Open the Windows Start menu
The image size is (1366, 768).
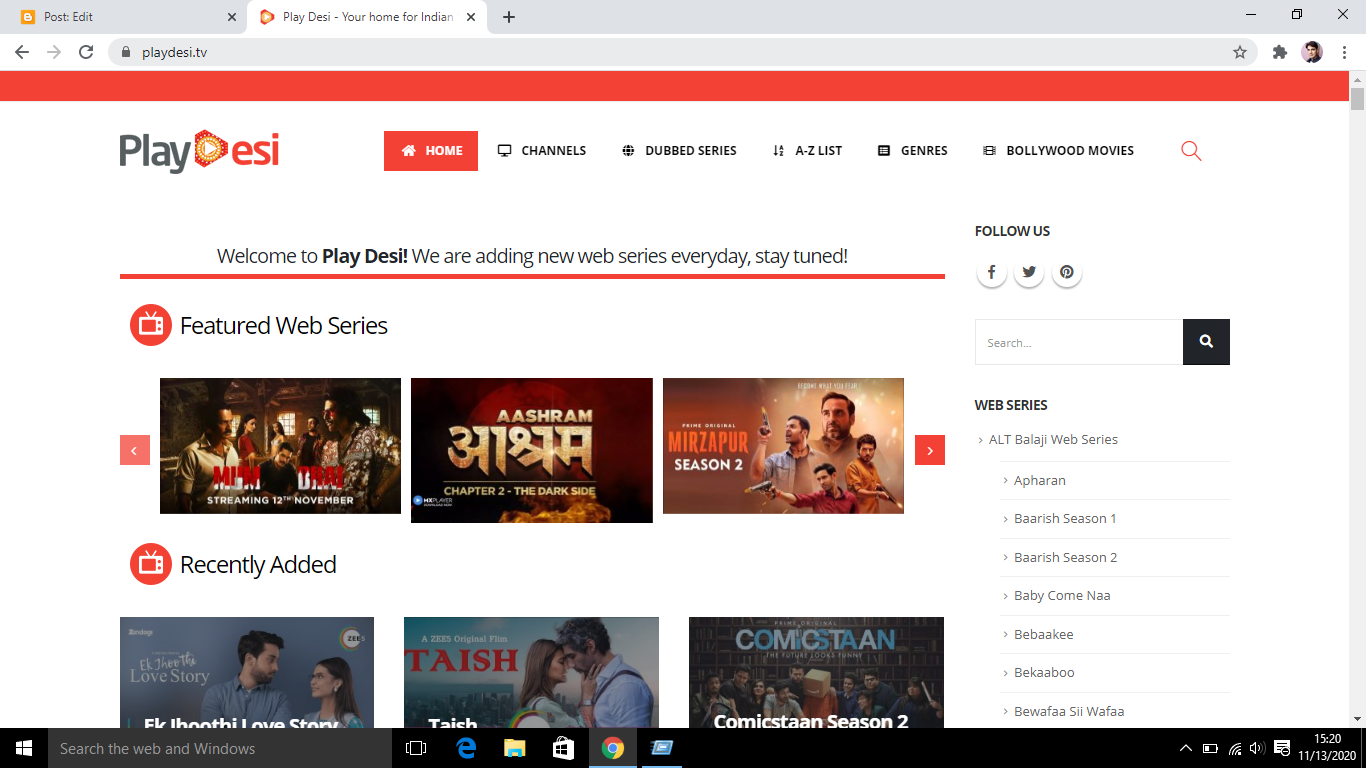pyautogui.click(x=24, y=748)
